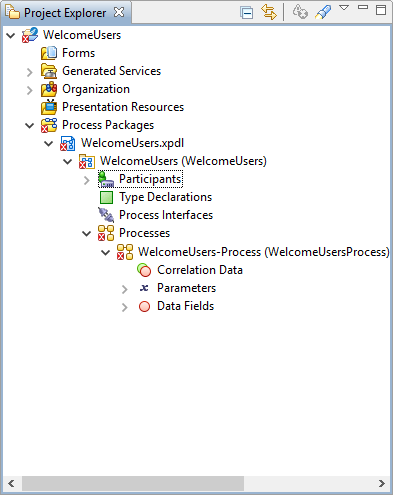The width and height of the screenshot is (393, 495).
Task: Click the WelcomeUsers project icon
Action: pyautogui.click(x=30, y=35)
